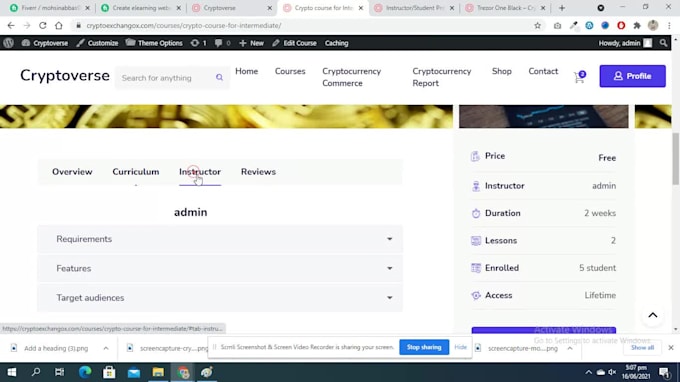The image size is (680, 382).
Task: Click Howdy, admin account menu
Action: pyautogui.click(x=625, y=43)
